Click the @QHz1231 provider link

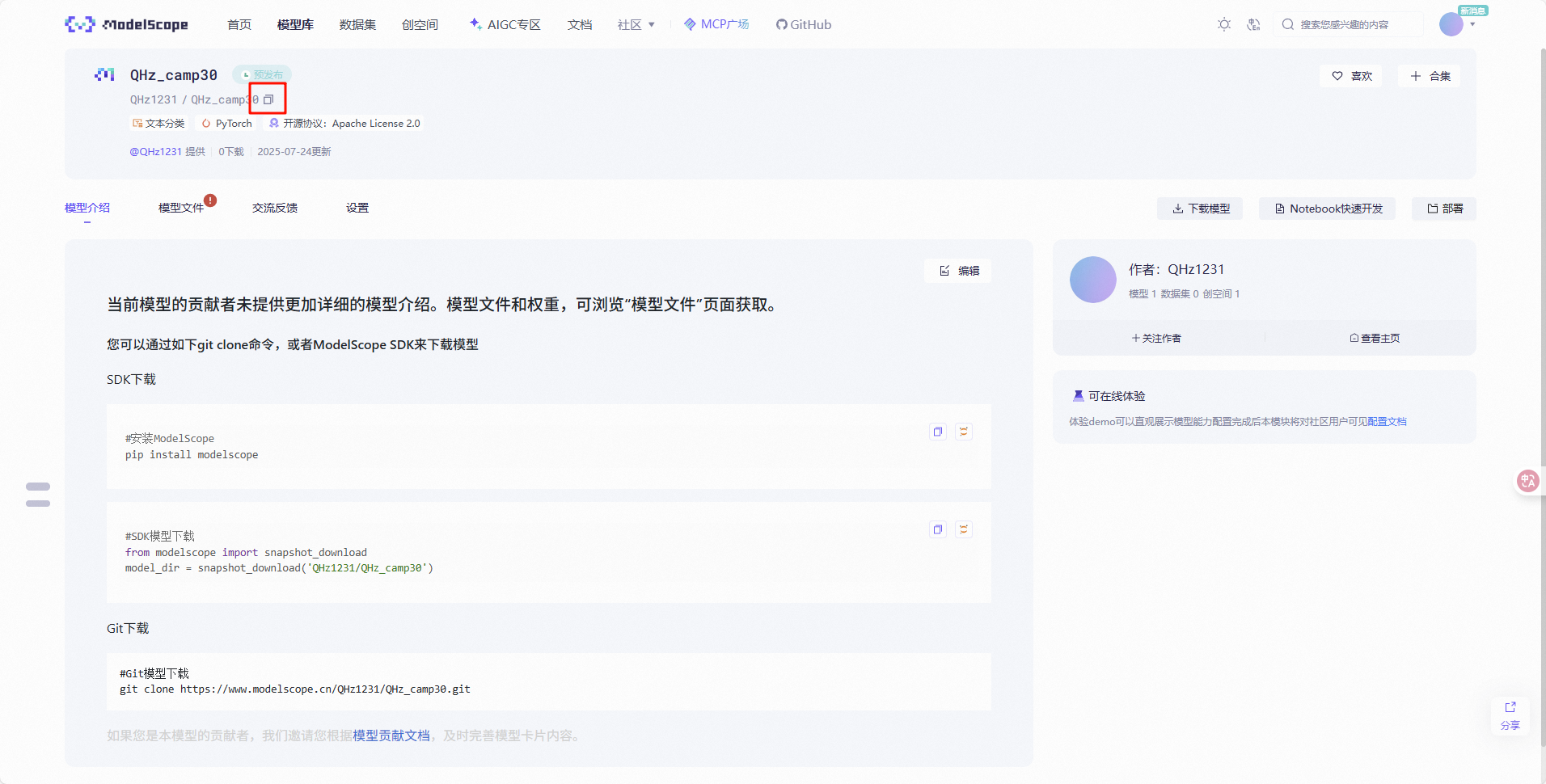(x=156, y=152)
